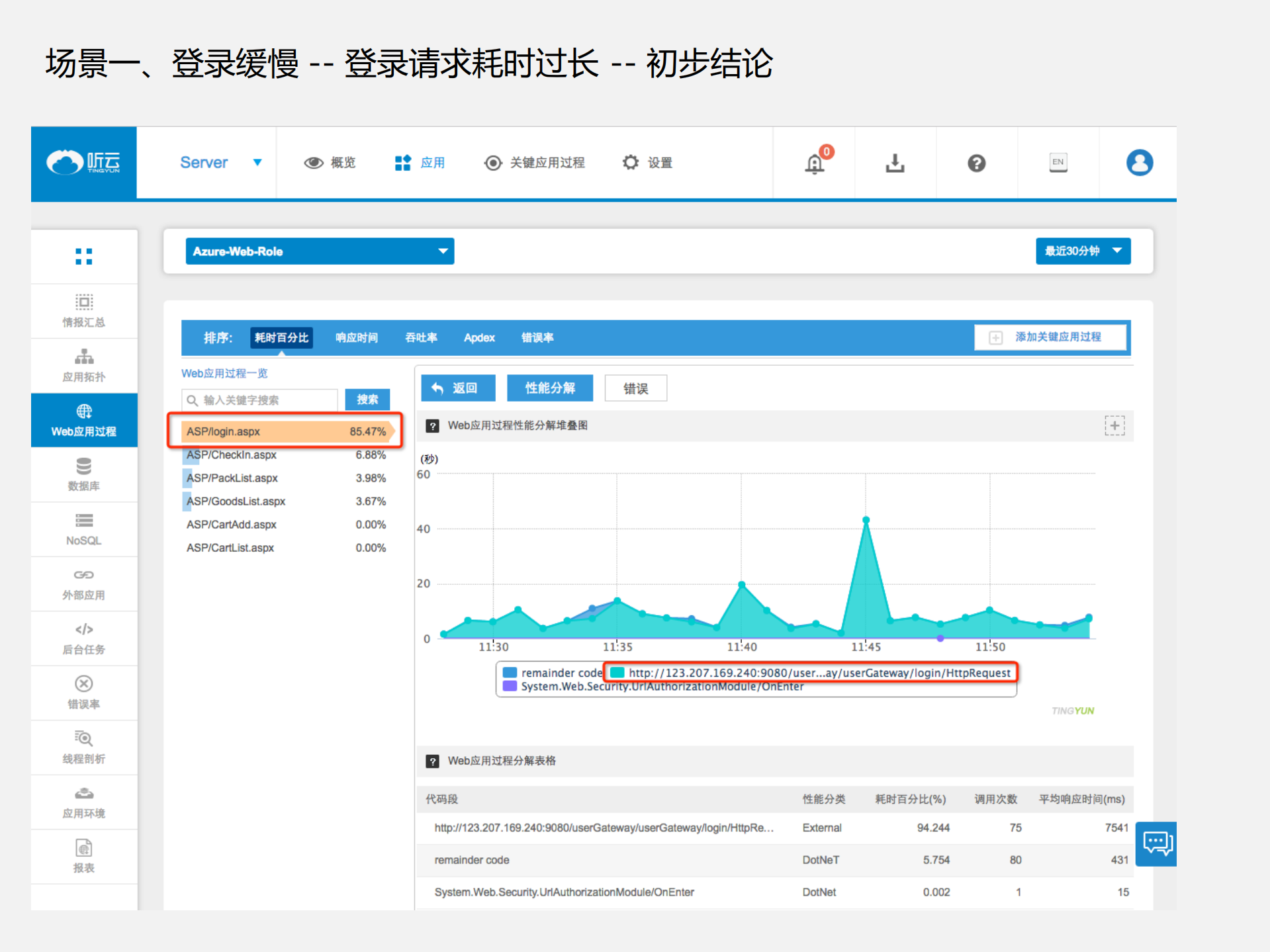This screenshot has width=1270, height=952.
Task: Click the 添加关键应用过程 button
Action: [1050, 337]
